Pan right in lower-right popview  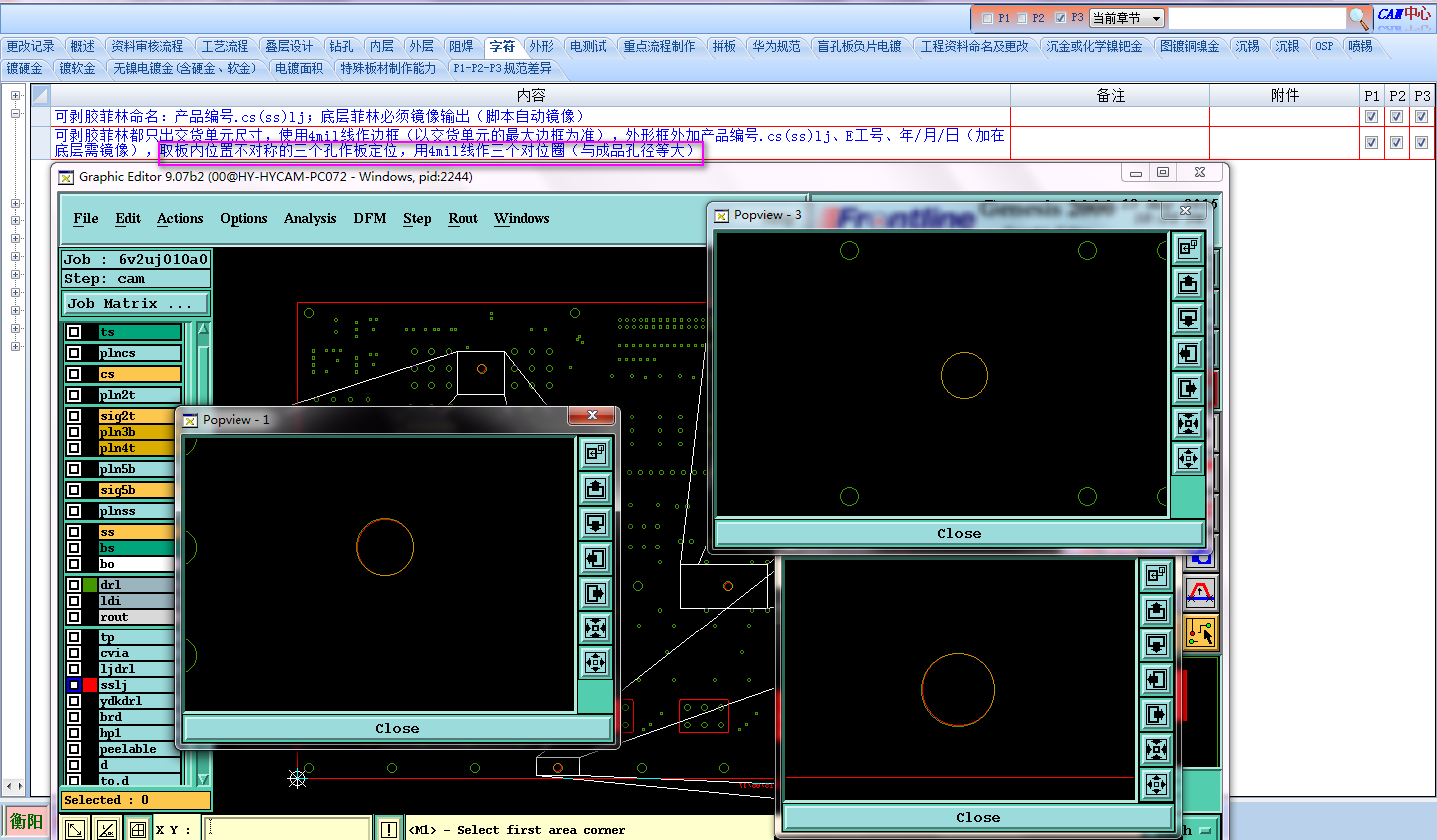coord(1156,715)
